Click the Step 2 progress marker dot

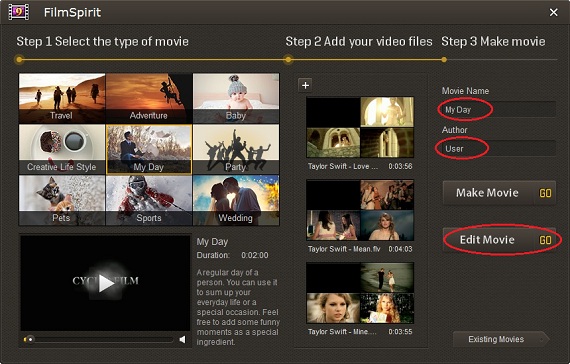288,59
